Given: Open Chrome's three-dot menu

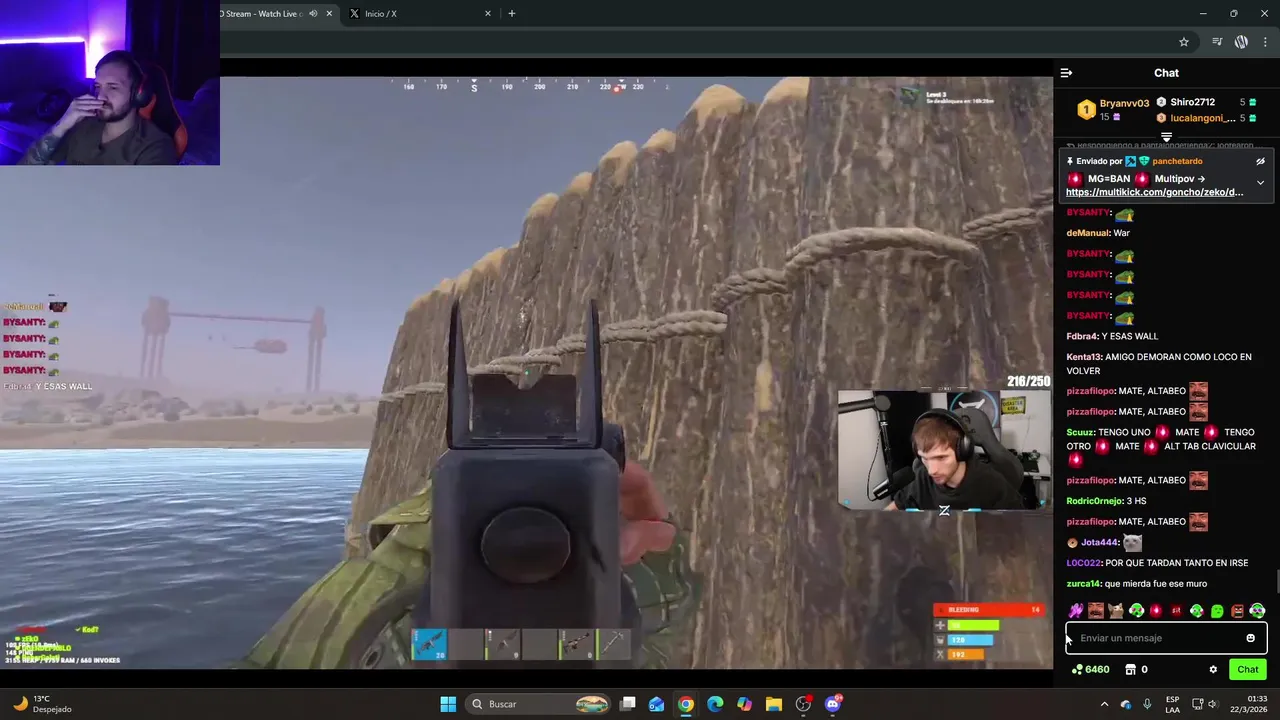Looking at the screenshot, I should 1264,42.
